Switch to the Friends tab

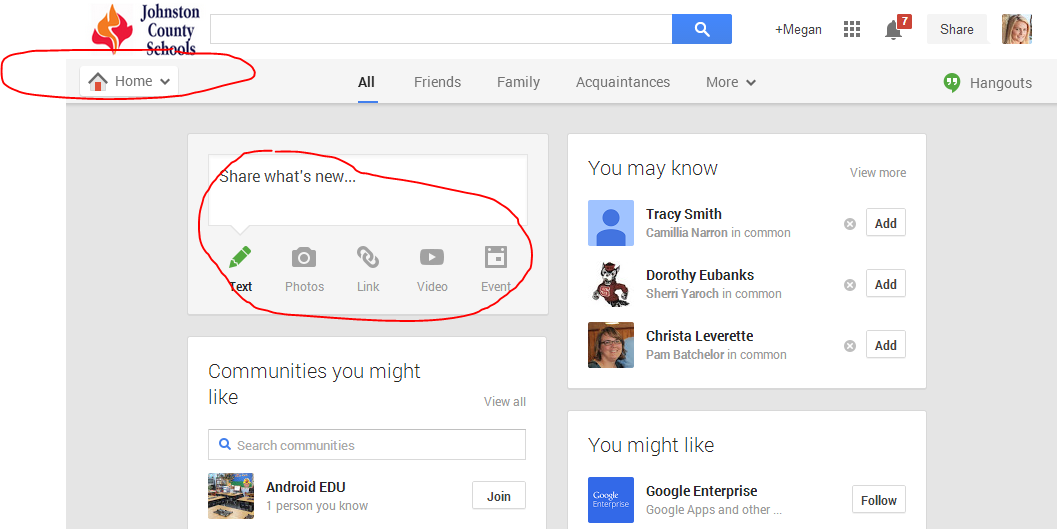[437, 82]
